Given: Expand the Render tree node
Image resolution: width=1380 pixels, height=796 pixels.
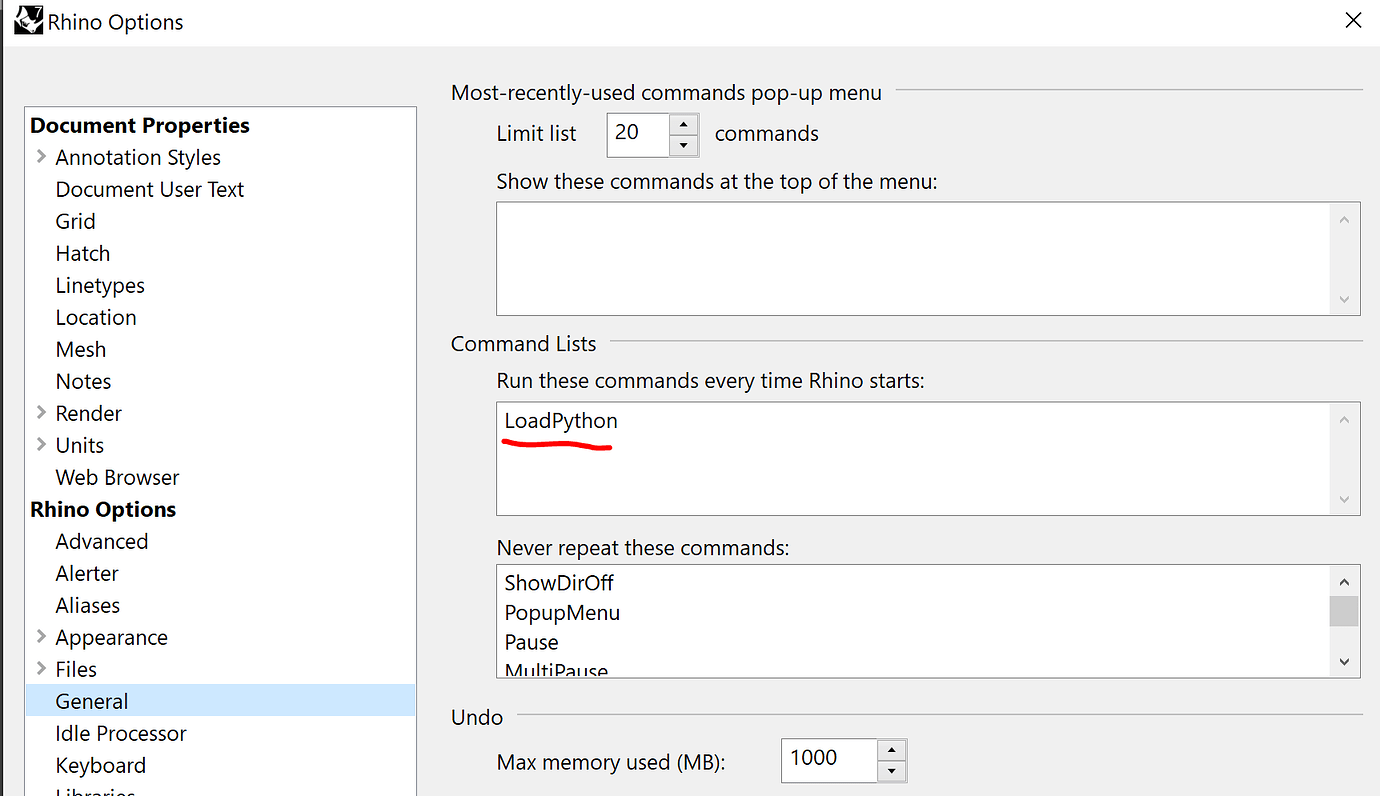Looking at the screenshot, I should click(40, 413).
